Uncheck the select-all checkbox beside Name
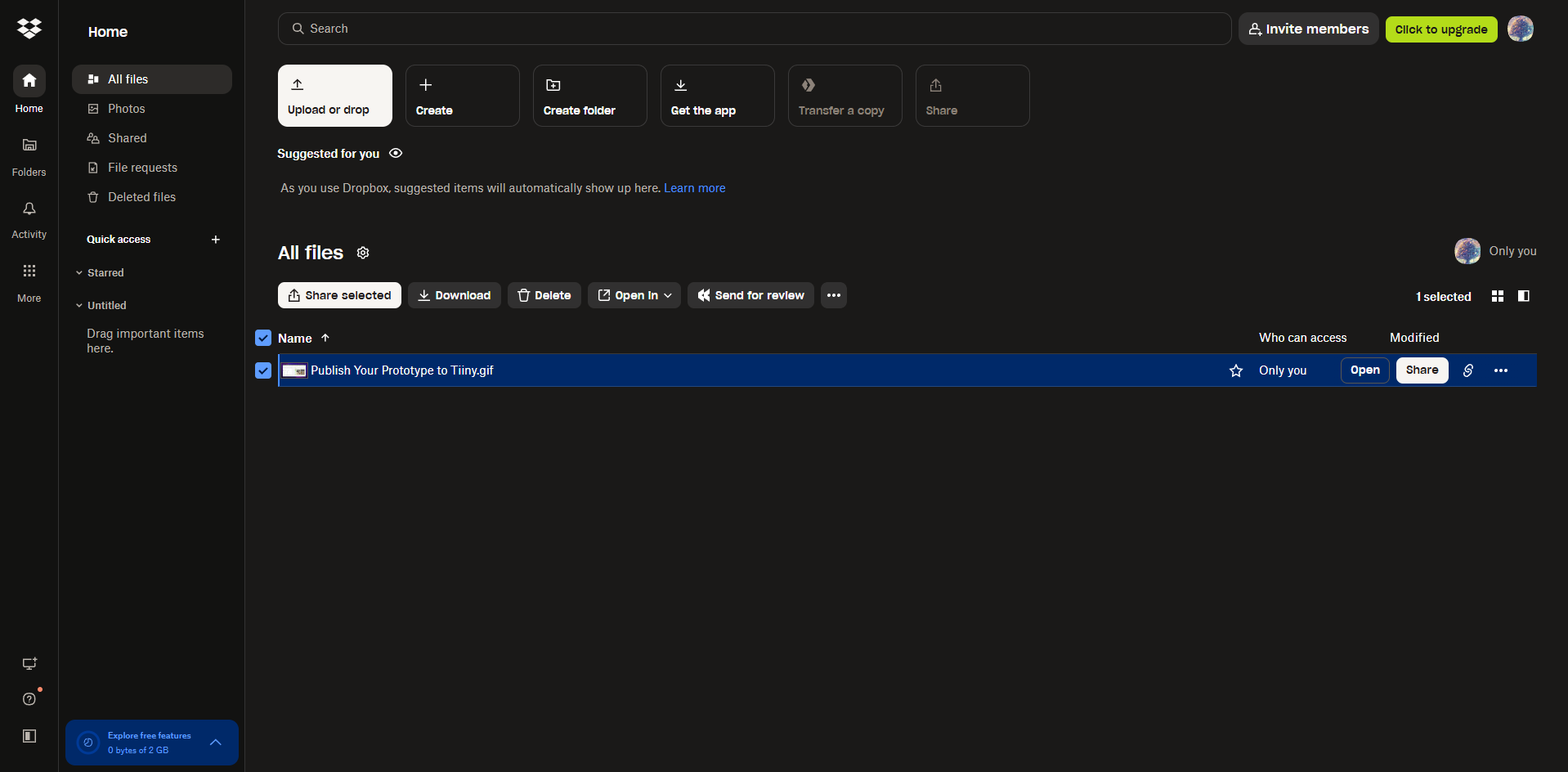Viewport: 1568px width, 772px height. (263, 338)
